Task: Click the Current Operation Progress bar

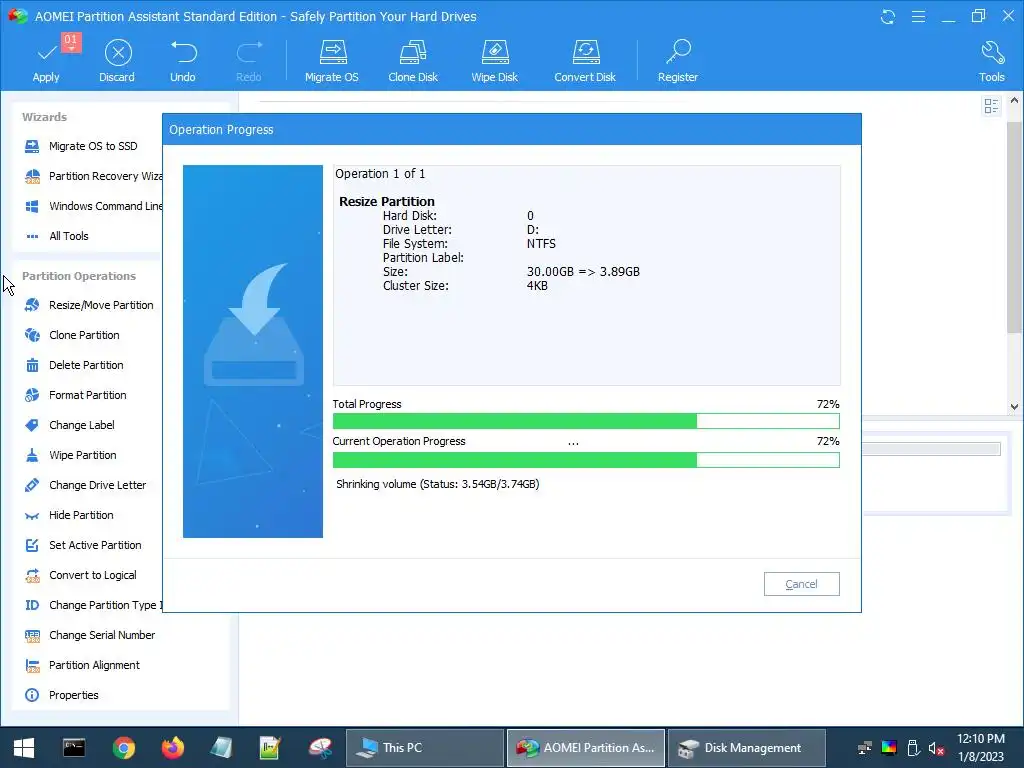Action: pos(586,460)
